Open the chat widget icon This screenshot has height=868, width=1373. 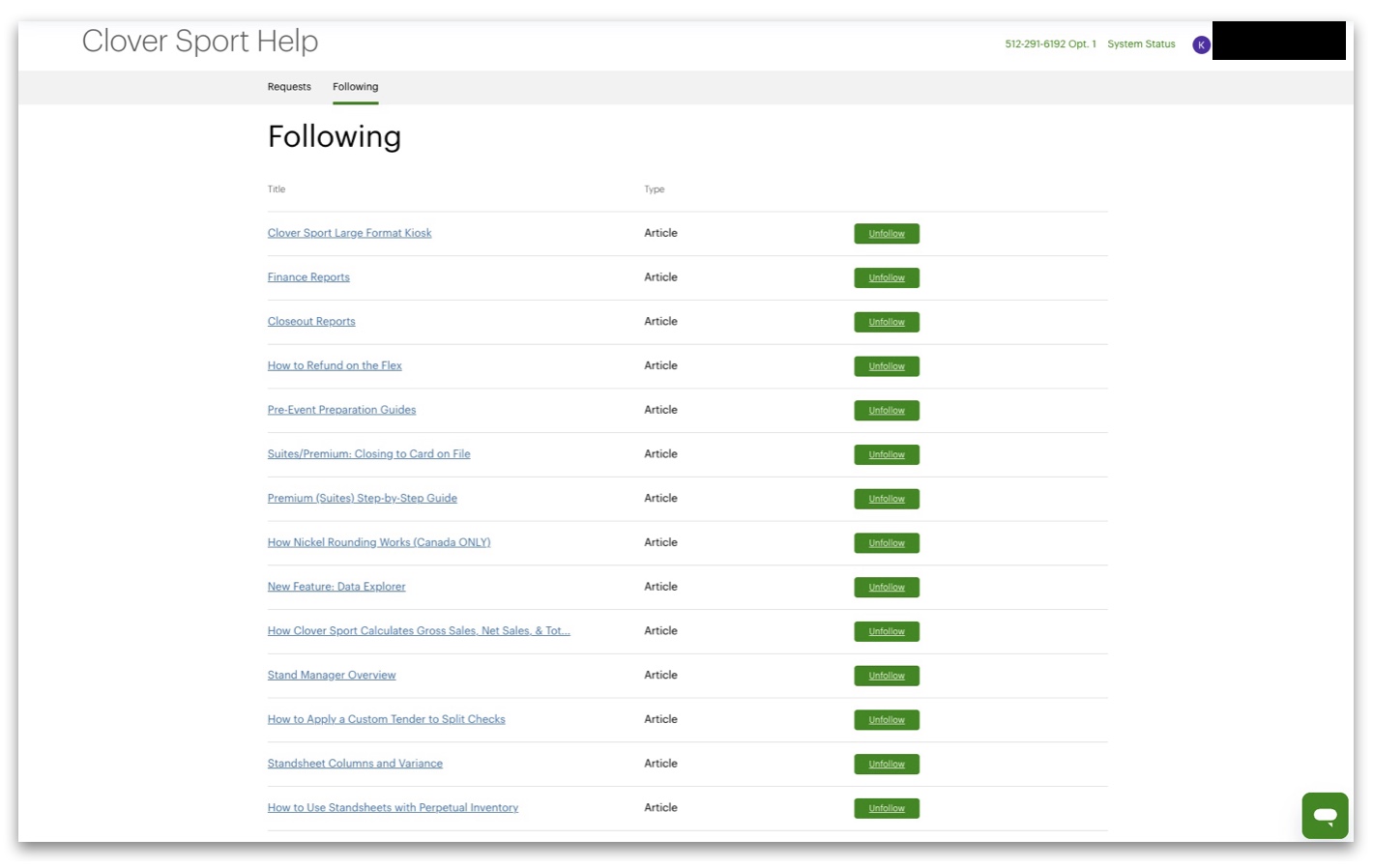coord(1325,815)
